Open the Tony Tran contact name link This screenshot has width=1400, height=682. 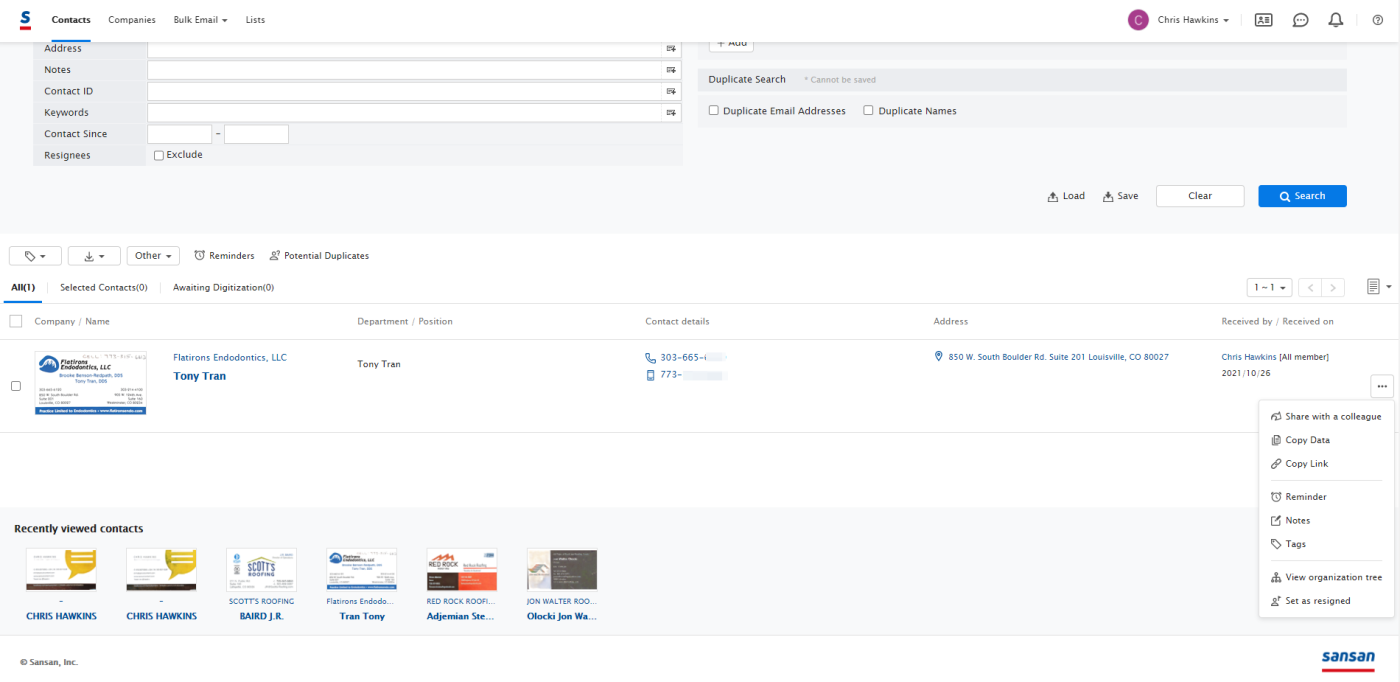click(200, 376)
